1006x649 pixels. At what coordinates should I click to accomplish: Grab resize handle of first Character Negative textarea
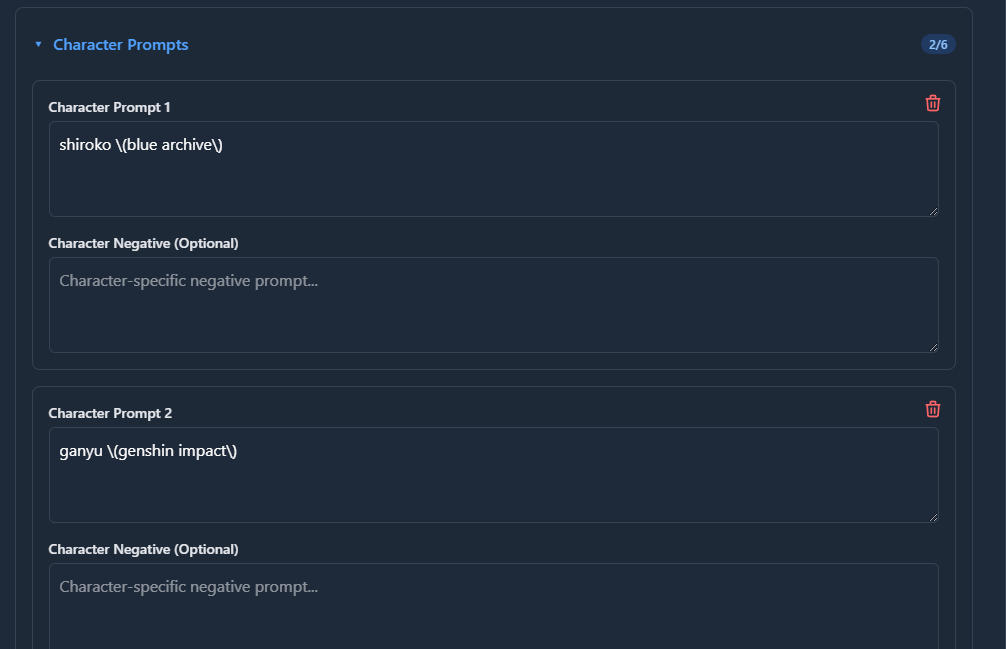coord(934,348)
